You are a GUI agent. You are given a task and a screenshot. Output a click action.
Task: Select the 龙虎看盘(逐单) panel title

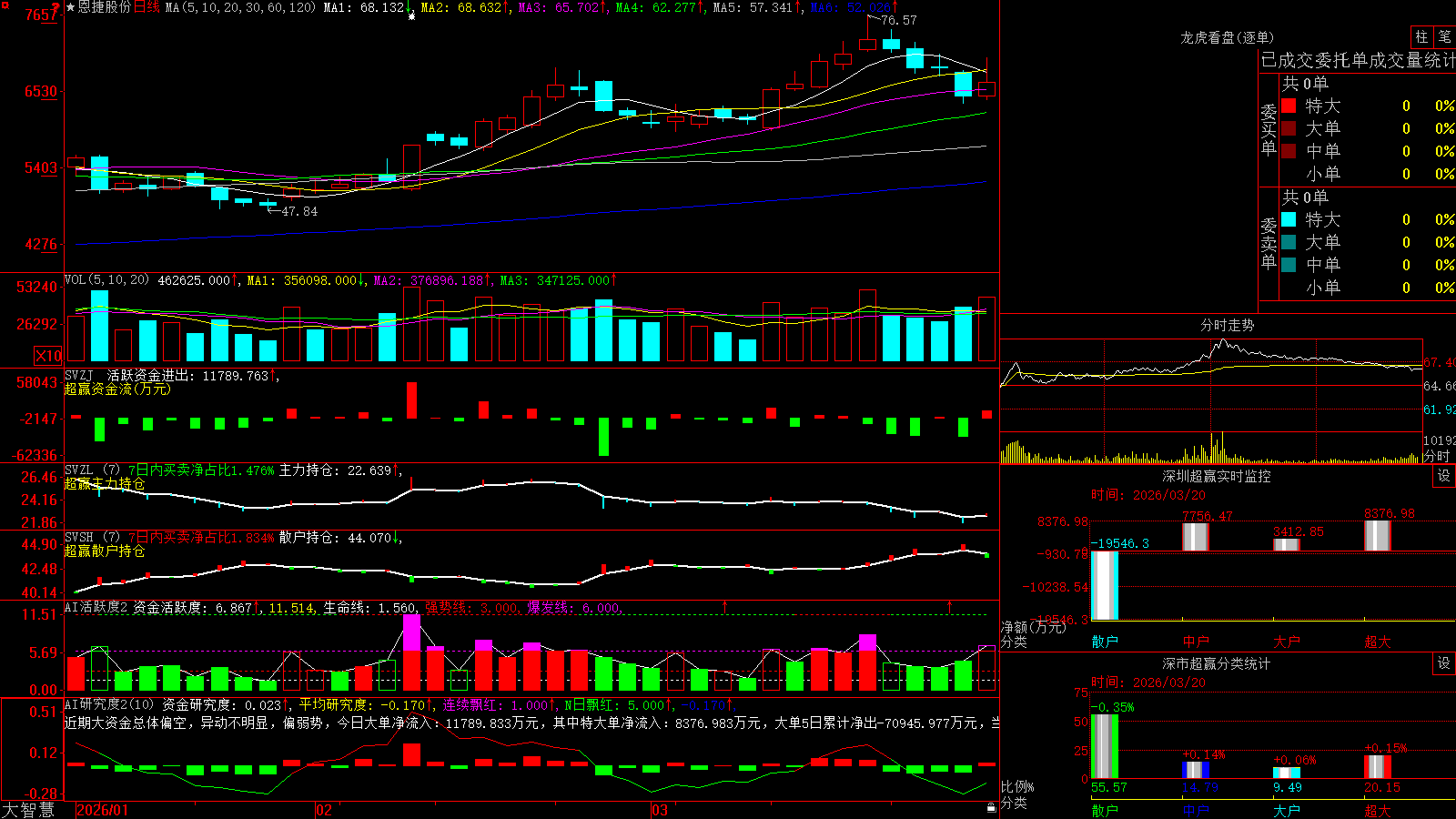point(1227,37)
